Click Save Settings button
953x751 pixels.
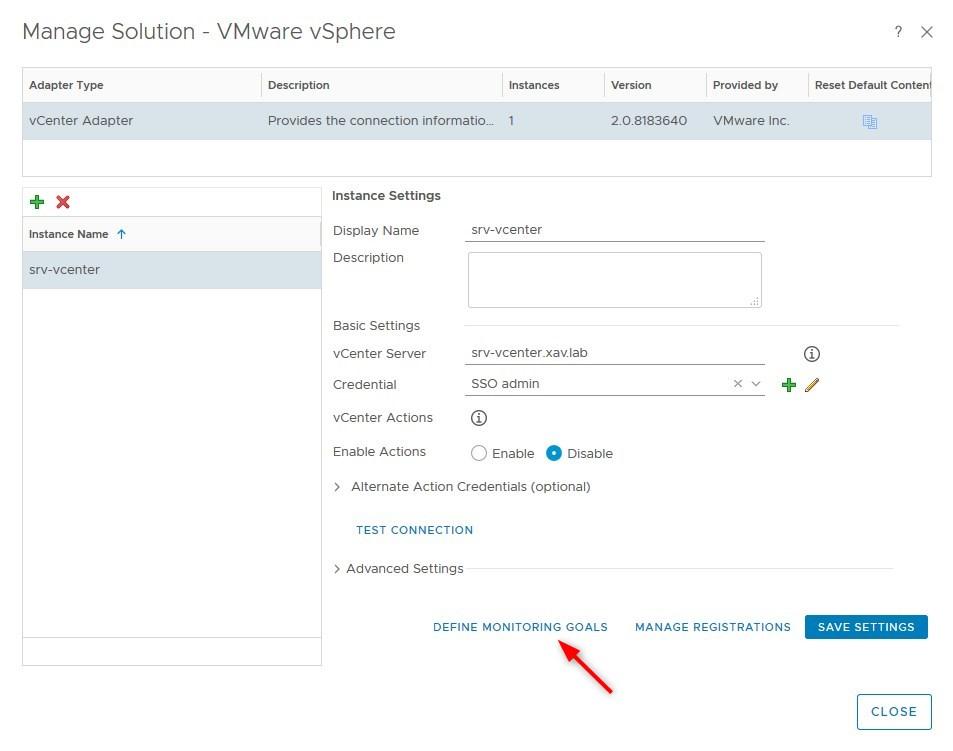865,627
